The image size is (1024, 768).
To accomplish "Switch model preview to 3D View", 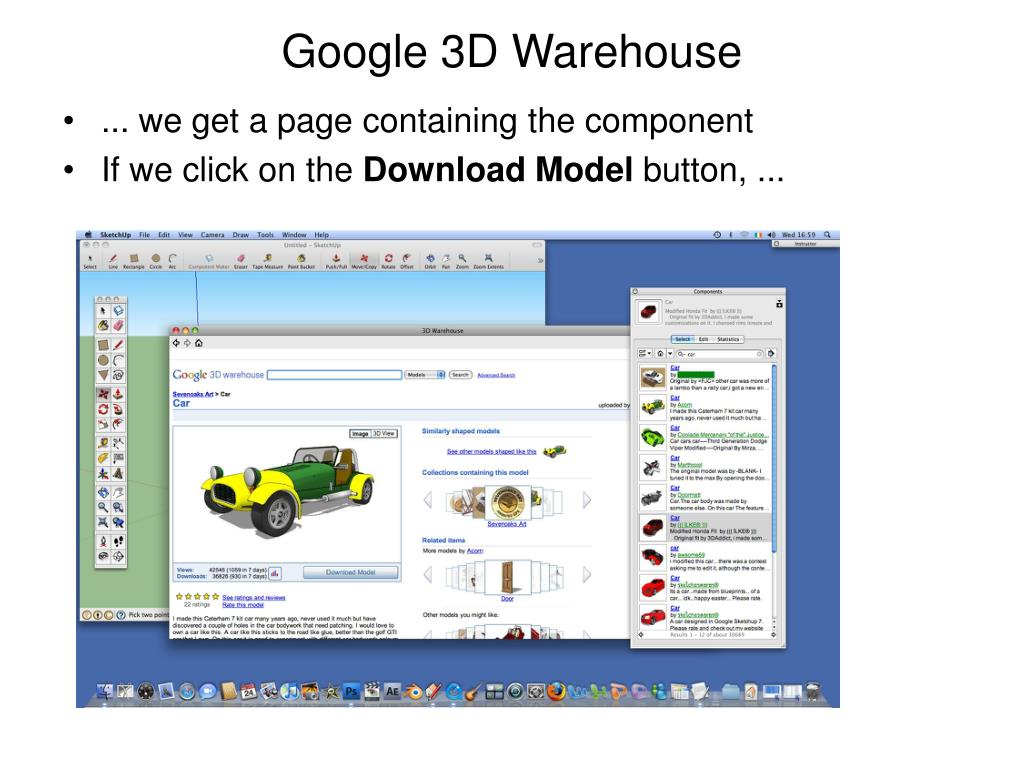I will tap(384, 434).
